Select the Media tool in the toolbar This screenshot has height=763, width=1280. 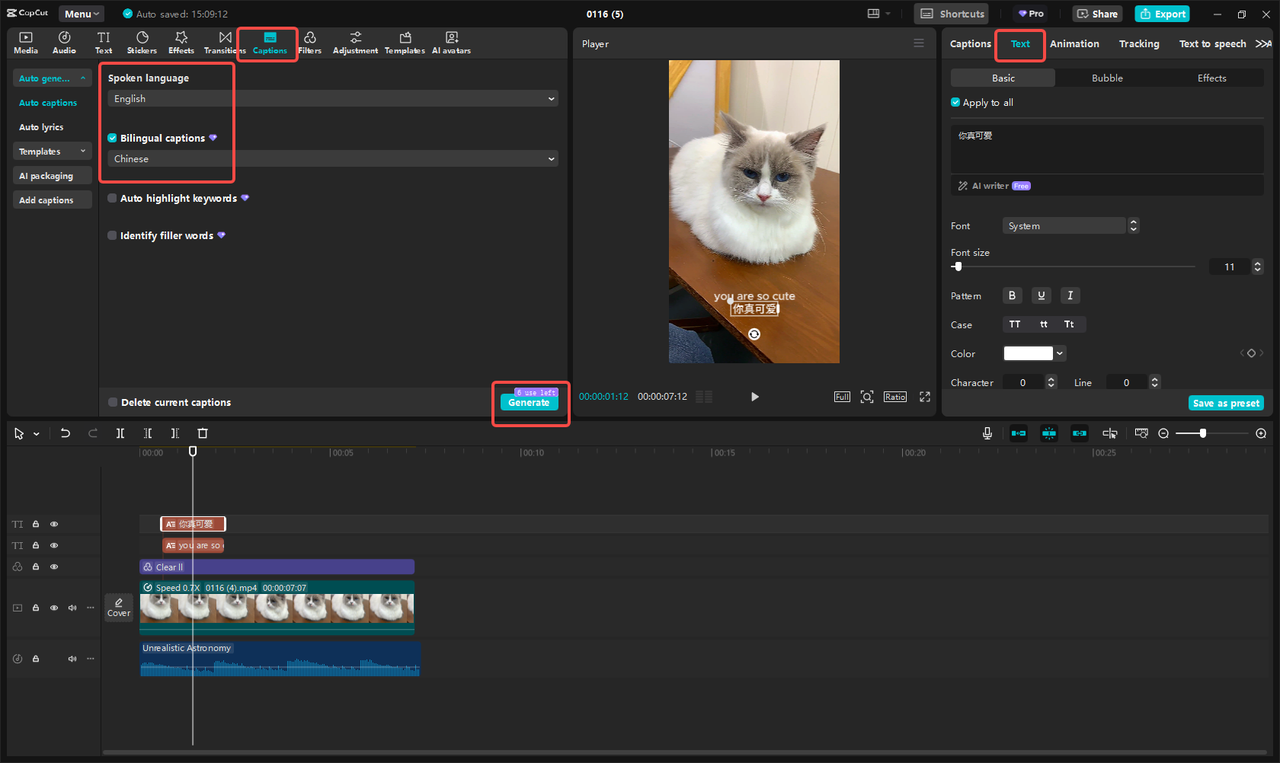pyautogui.click(x=25, y=43)
